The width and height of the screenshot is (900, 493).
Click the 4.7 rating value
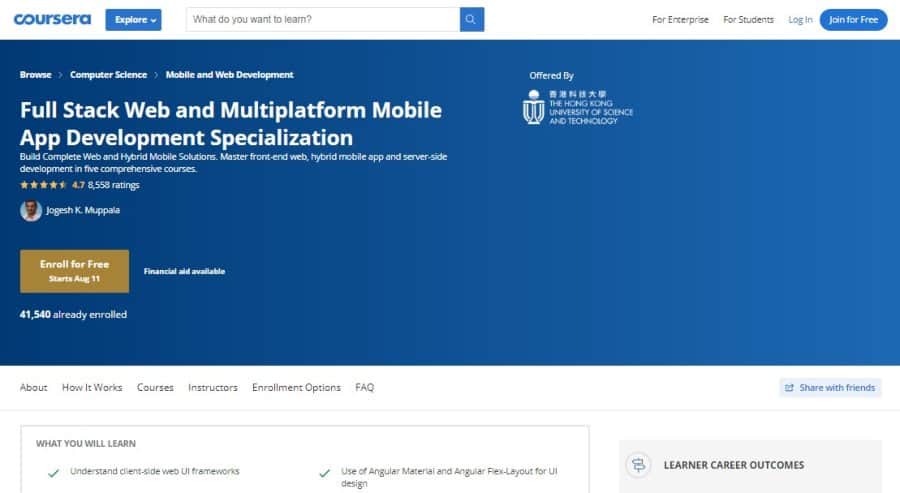pos(78,185)
